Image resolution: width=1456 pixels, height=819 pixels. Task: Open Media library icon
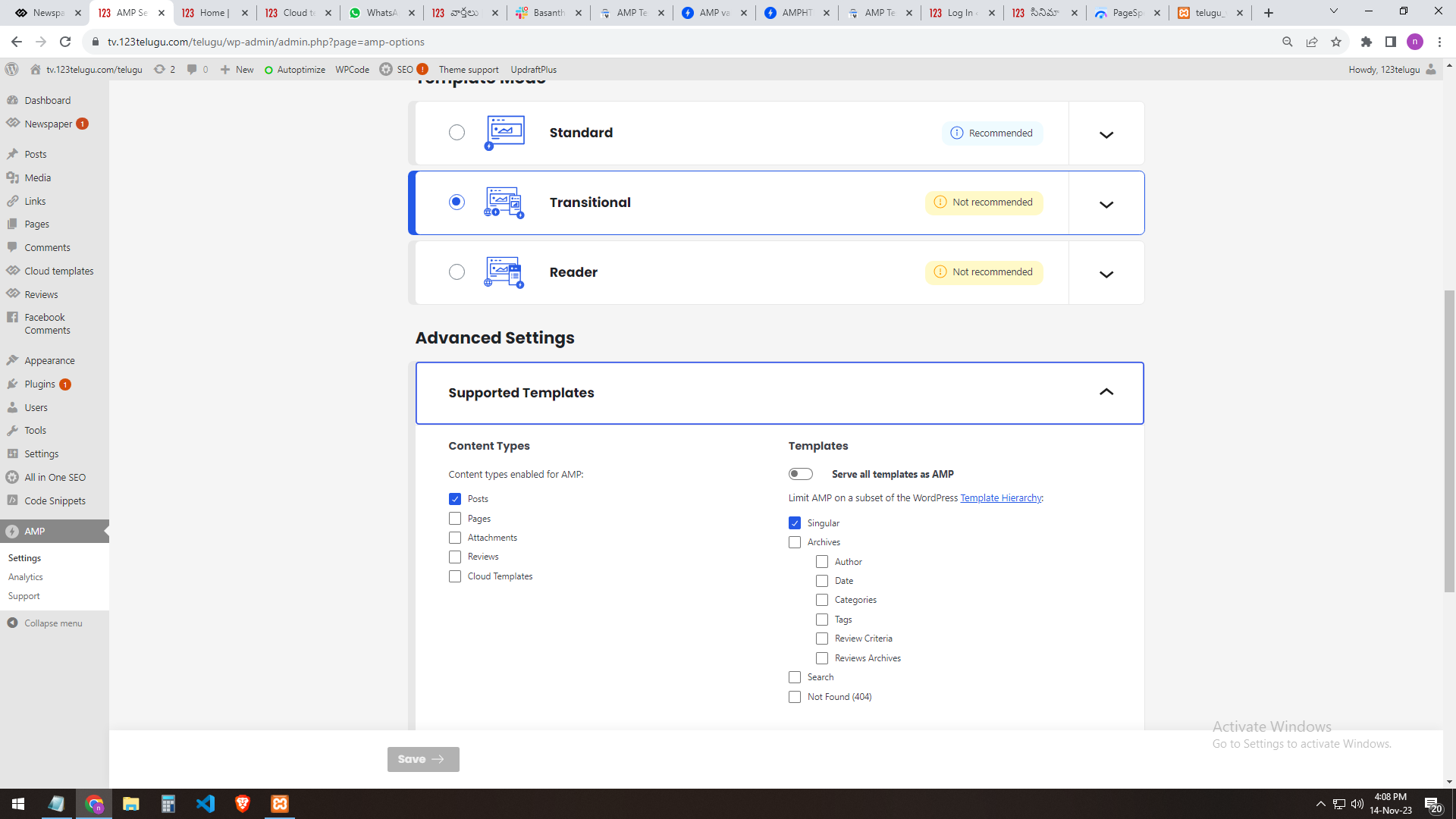click(x=12, y=177)
